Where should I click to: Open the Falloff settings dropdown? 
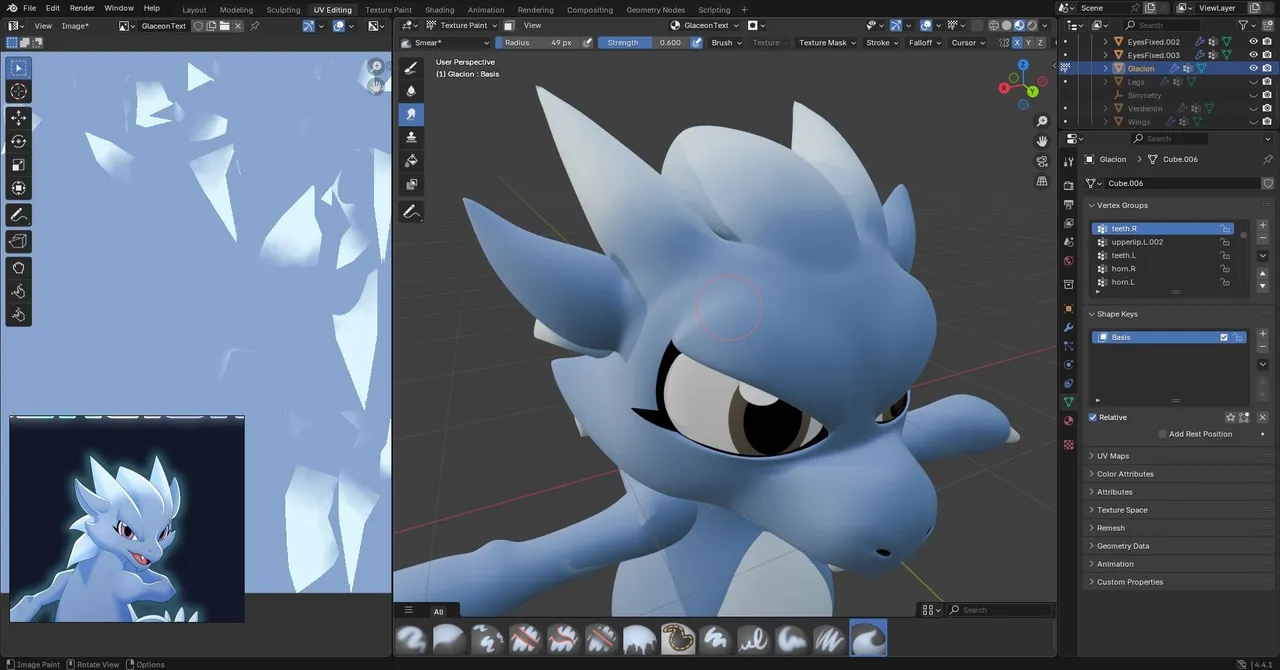click(924, 43)
